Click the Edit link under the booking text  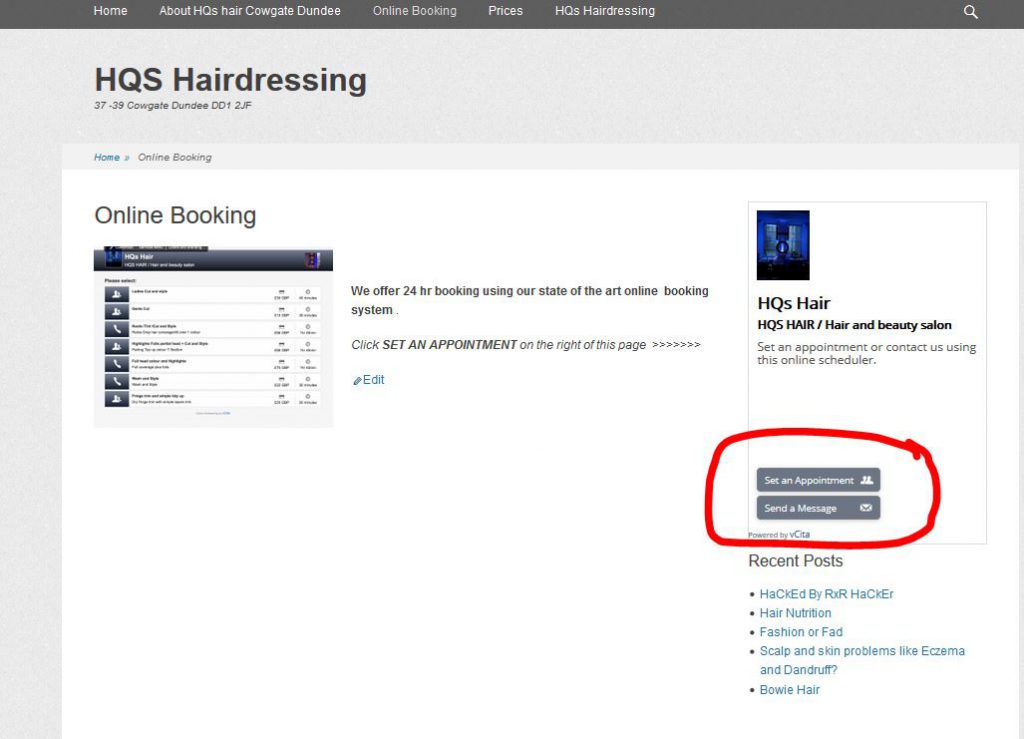(x=374, y=380)
